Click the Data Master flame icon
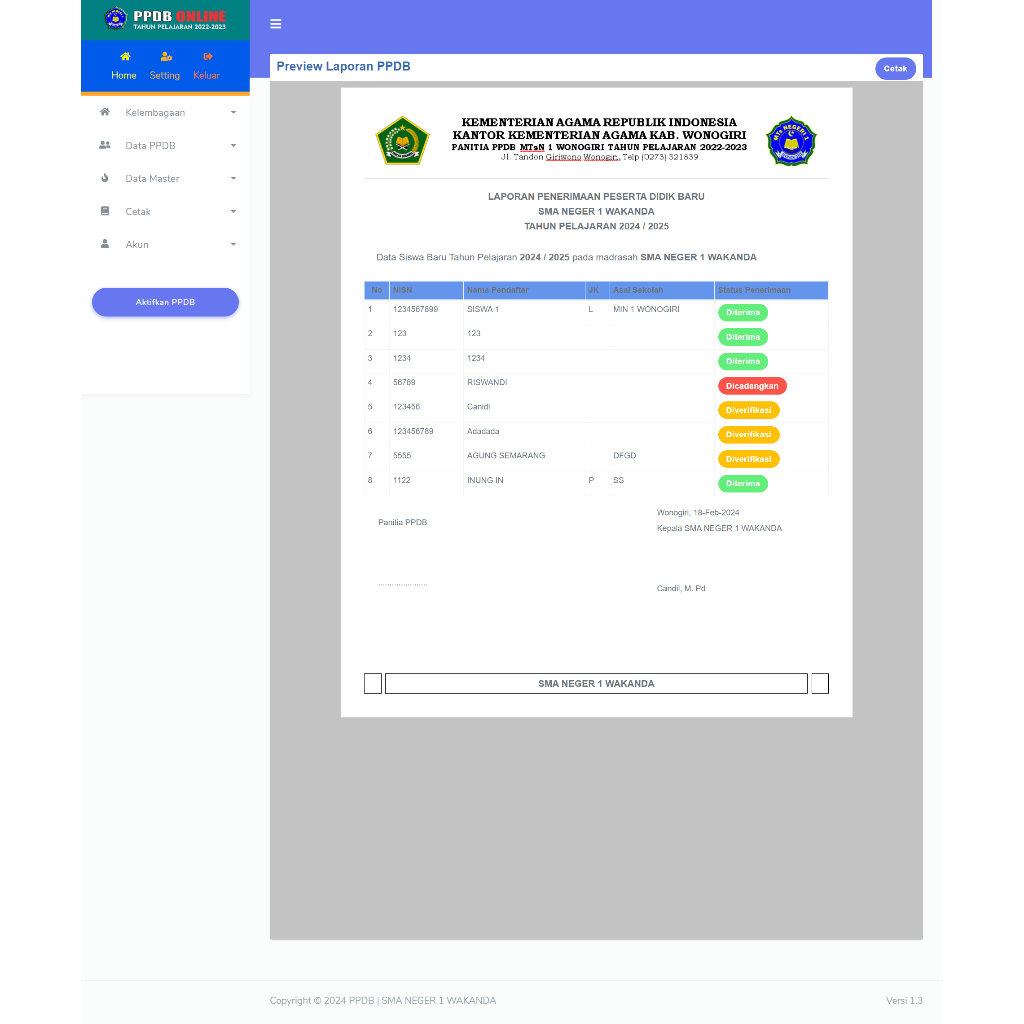Image resolution: width=1024 pixels, height=1024 pixels. pyautogui.click(x=104, y=178)
